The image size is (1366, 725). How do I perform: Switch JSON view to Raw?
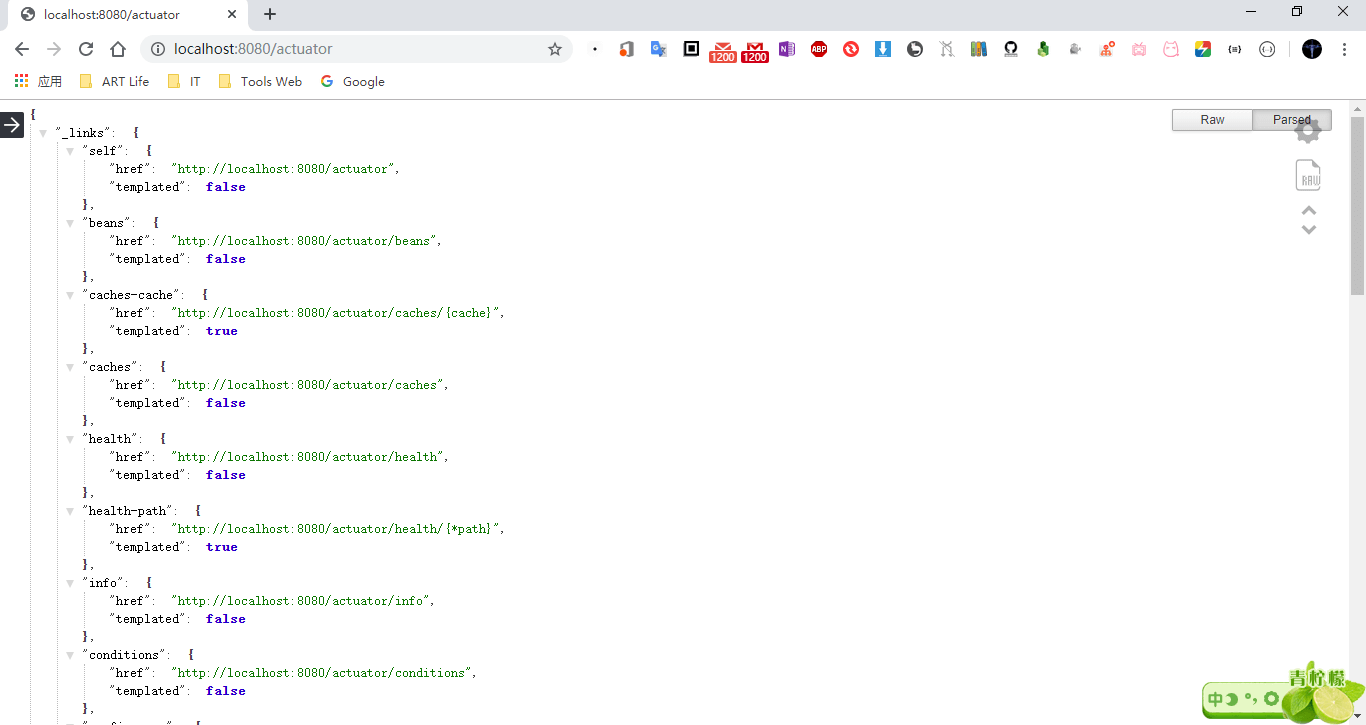point(1212,120)
